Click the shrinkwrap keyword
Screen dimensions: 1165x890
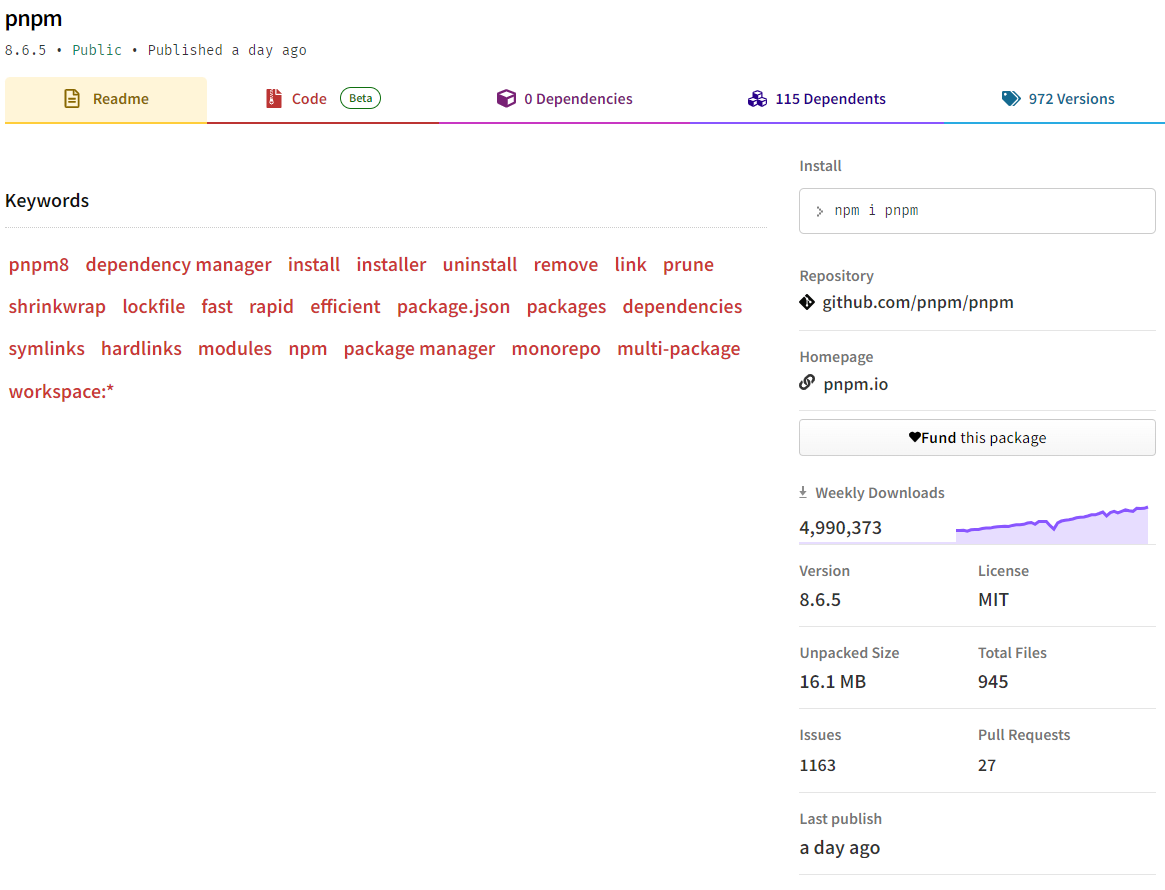(x=57, y=307)
